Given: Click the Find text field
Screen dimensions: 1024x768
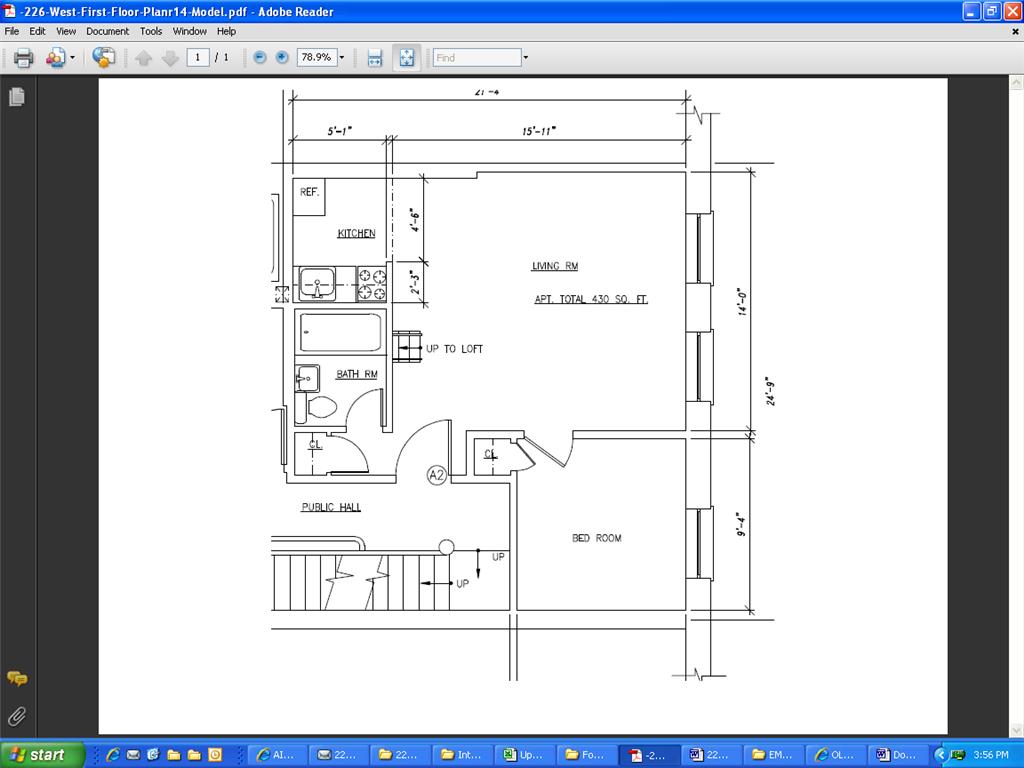Looking at the screenshot, I should [477, 58].
